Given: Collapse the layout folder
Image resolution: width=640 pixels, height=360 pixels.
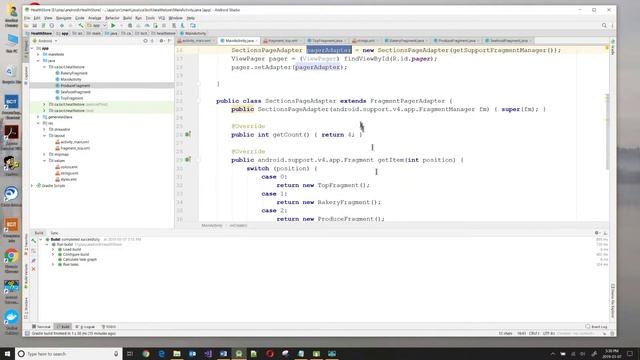Looking at the screenshot, I should (x=44, y=136).
